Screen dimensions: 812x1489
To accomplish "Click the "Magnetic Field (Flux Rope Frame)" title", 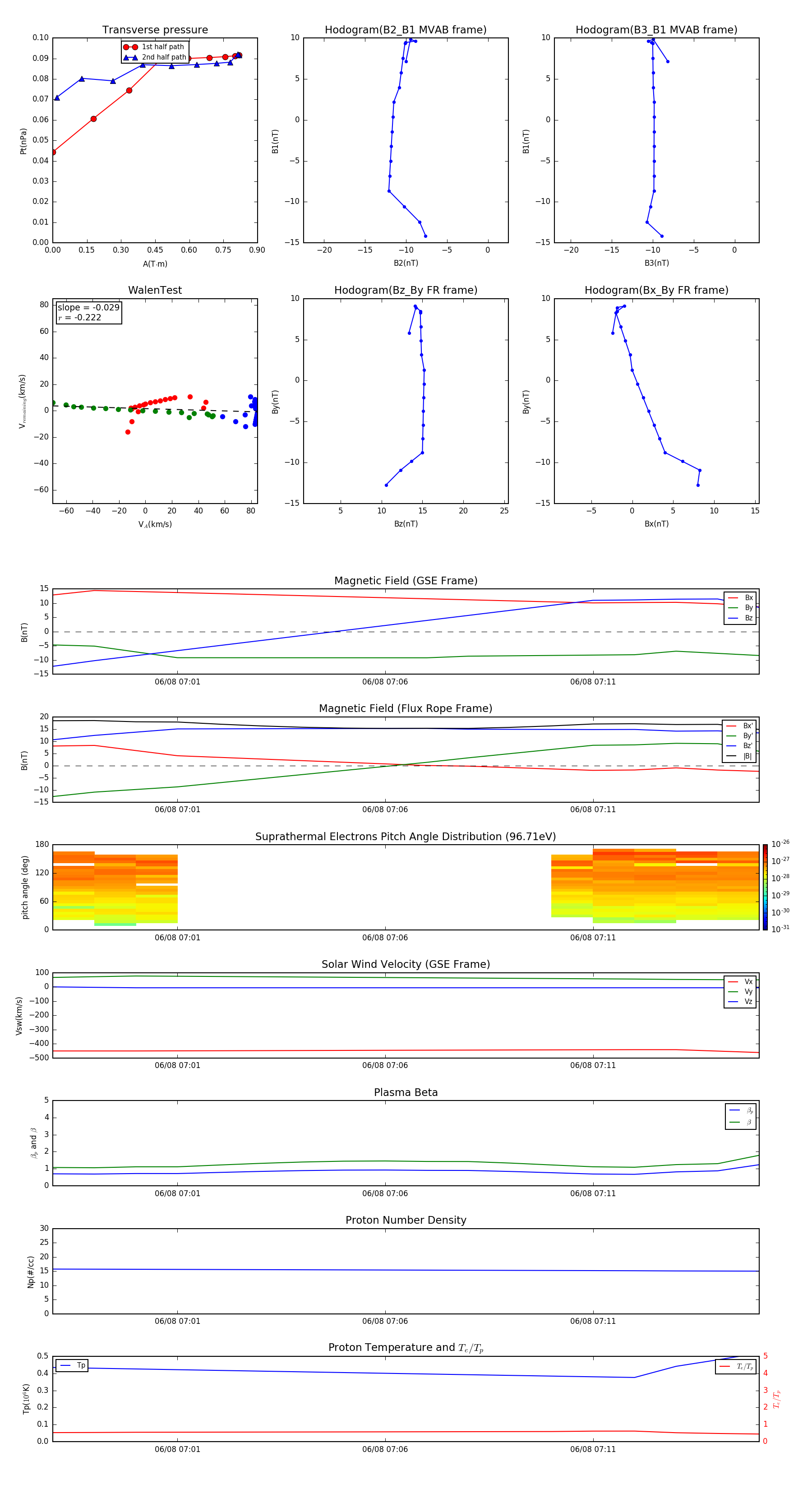I will (x=406, y=709).
